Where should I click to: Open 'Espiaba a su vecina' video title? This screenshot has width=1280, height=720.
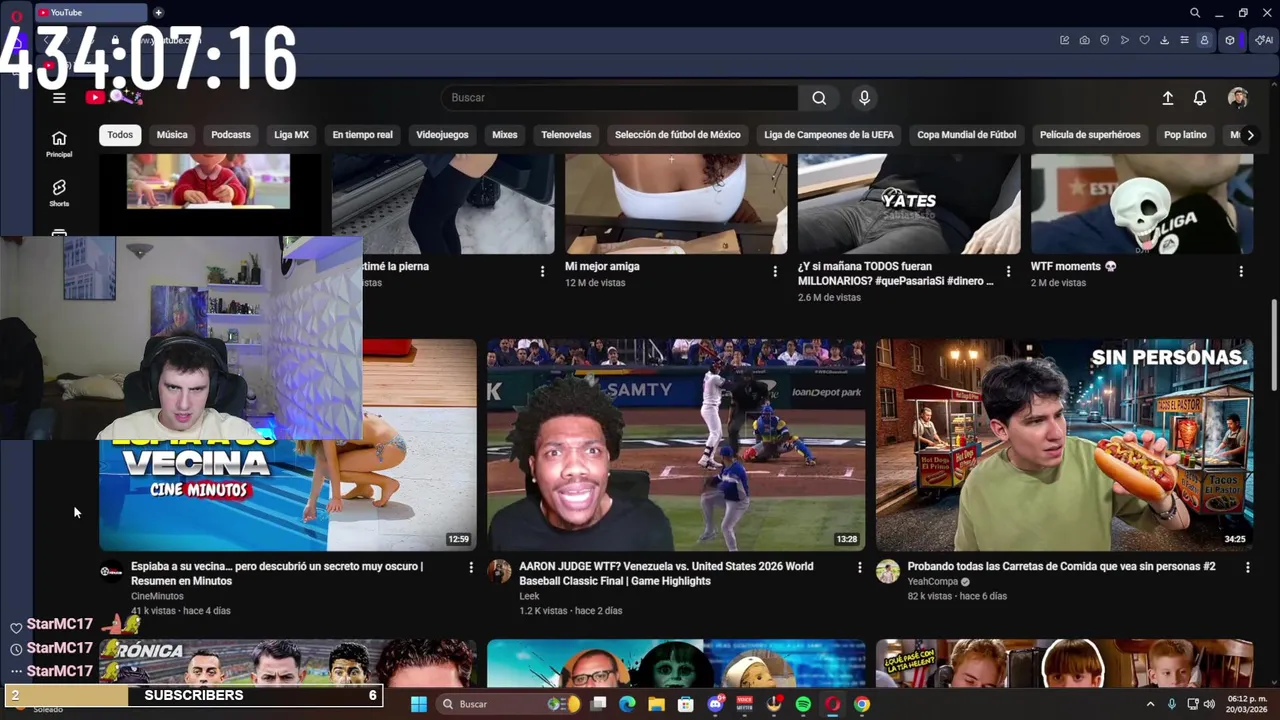pyautogui.click(x=277, y=573)
